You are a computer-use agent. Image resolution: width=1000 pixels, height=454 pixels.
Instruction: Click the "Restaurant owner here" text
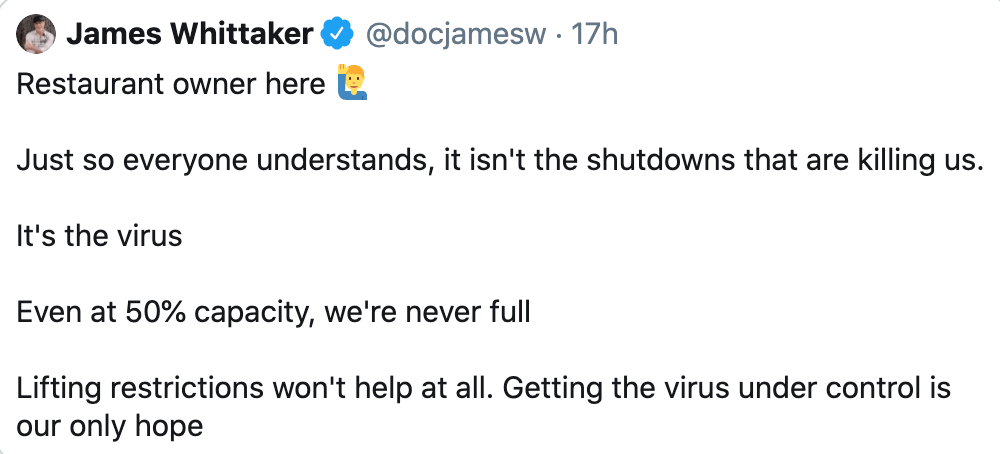pyautogui.click(x=170, y=85)
